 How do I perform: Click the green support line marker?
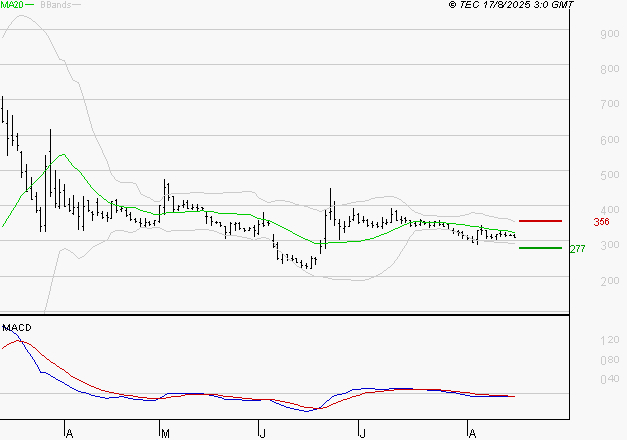tap(540, 248)
